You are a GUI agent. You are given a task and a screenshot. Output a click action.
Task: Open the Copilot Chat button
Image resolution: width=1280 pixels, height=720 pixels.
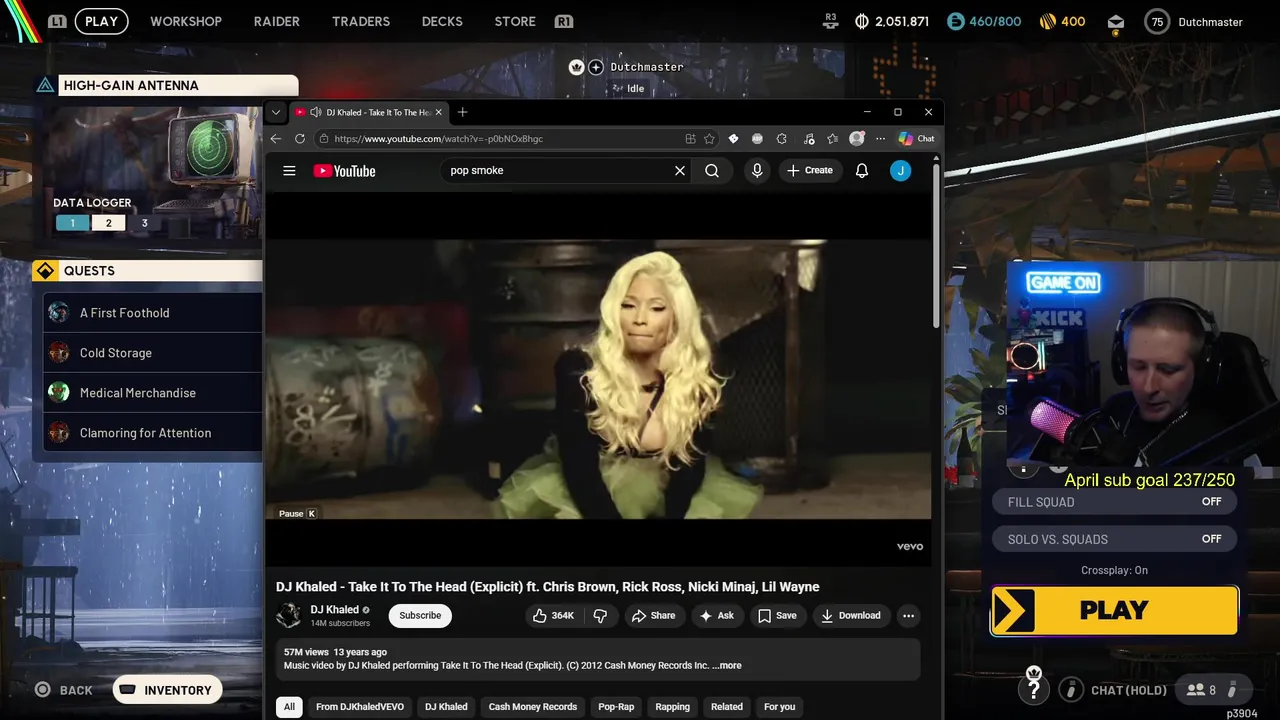coord(916,139)
